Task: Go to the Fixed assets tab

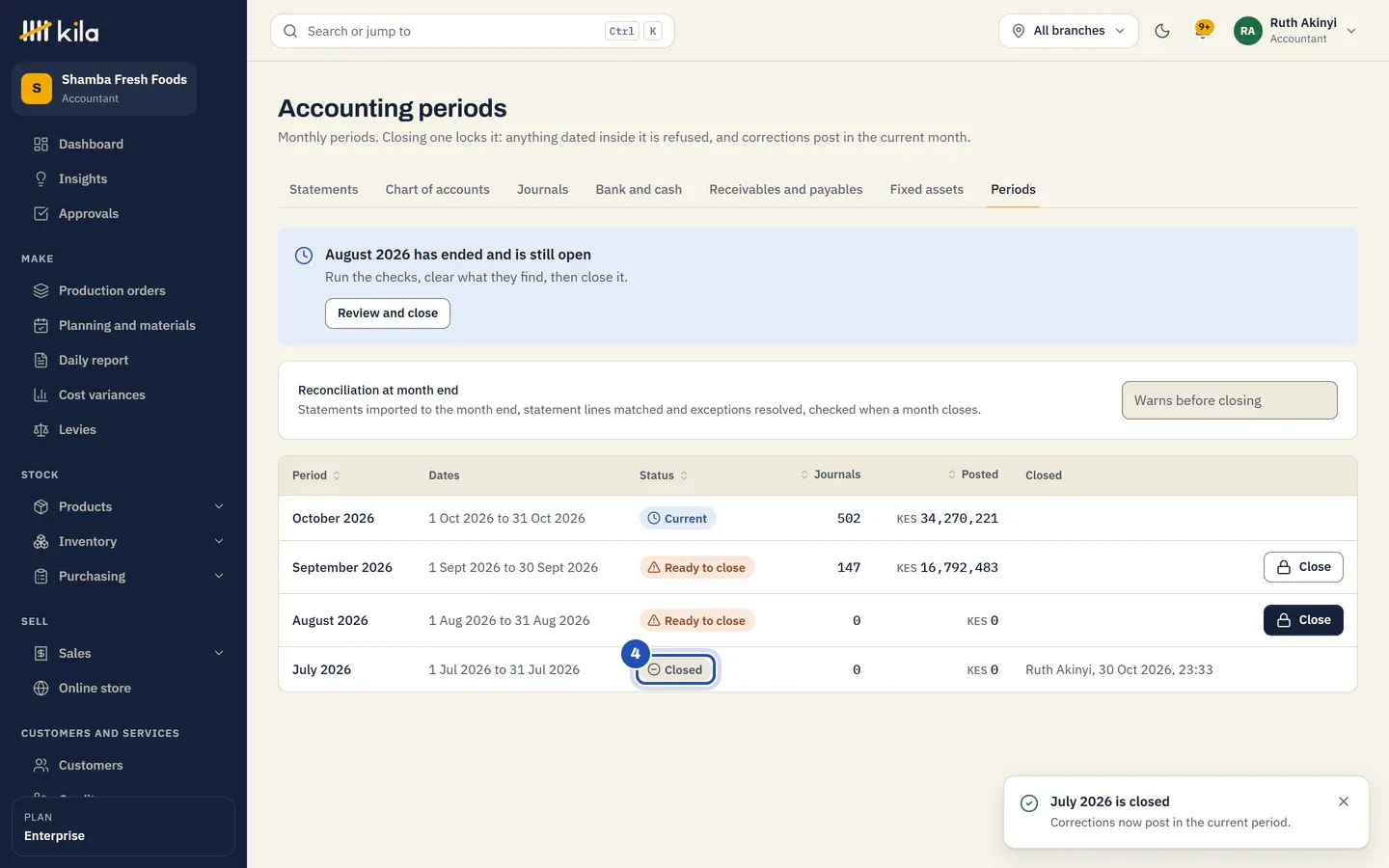Action: [927, 190]
